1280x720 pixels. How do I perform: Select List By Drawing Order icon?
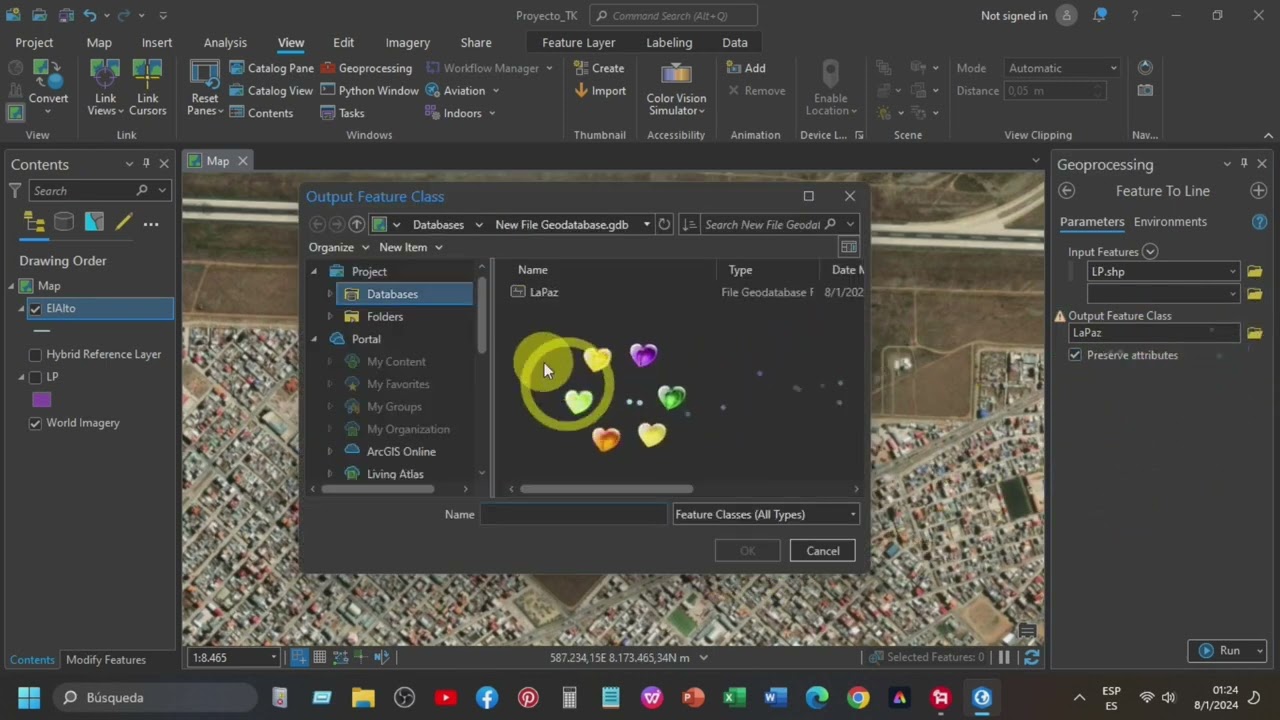(x=34, y=223)
